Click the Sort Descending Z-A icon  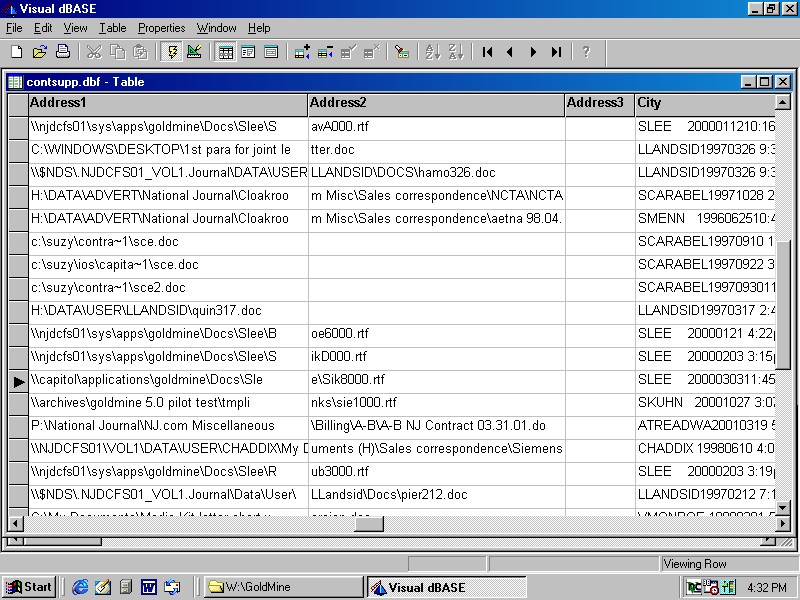click(456, 52)
